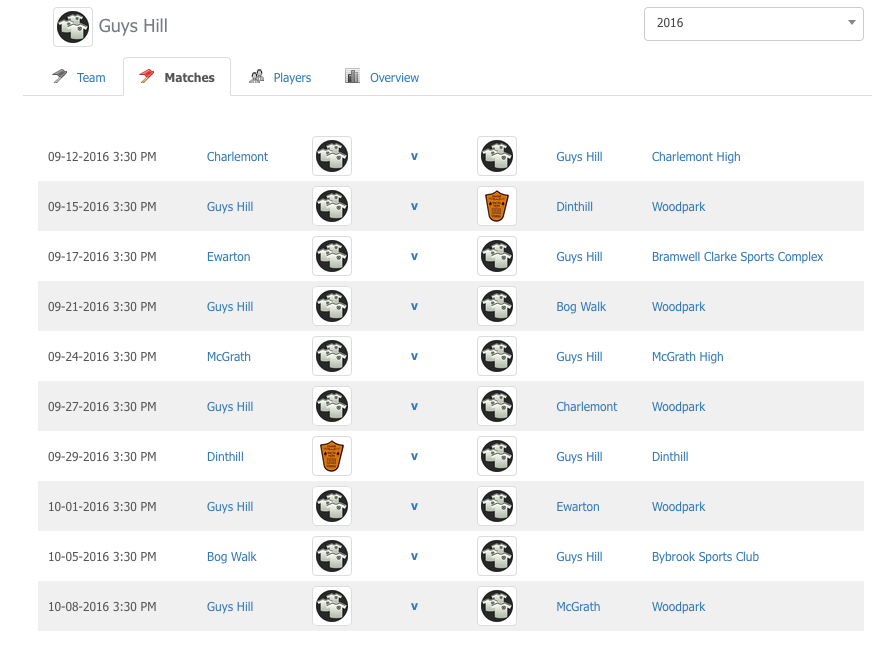The height and width of the screenshot is (646, 872).
Task: Click the orange Dinthill crest on 09-15 match
Action: point(497,206)
